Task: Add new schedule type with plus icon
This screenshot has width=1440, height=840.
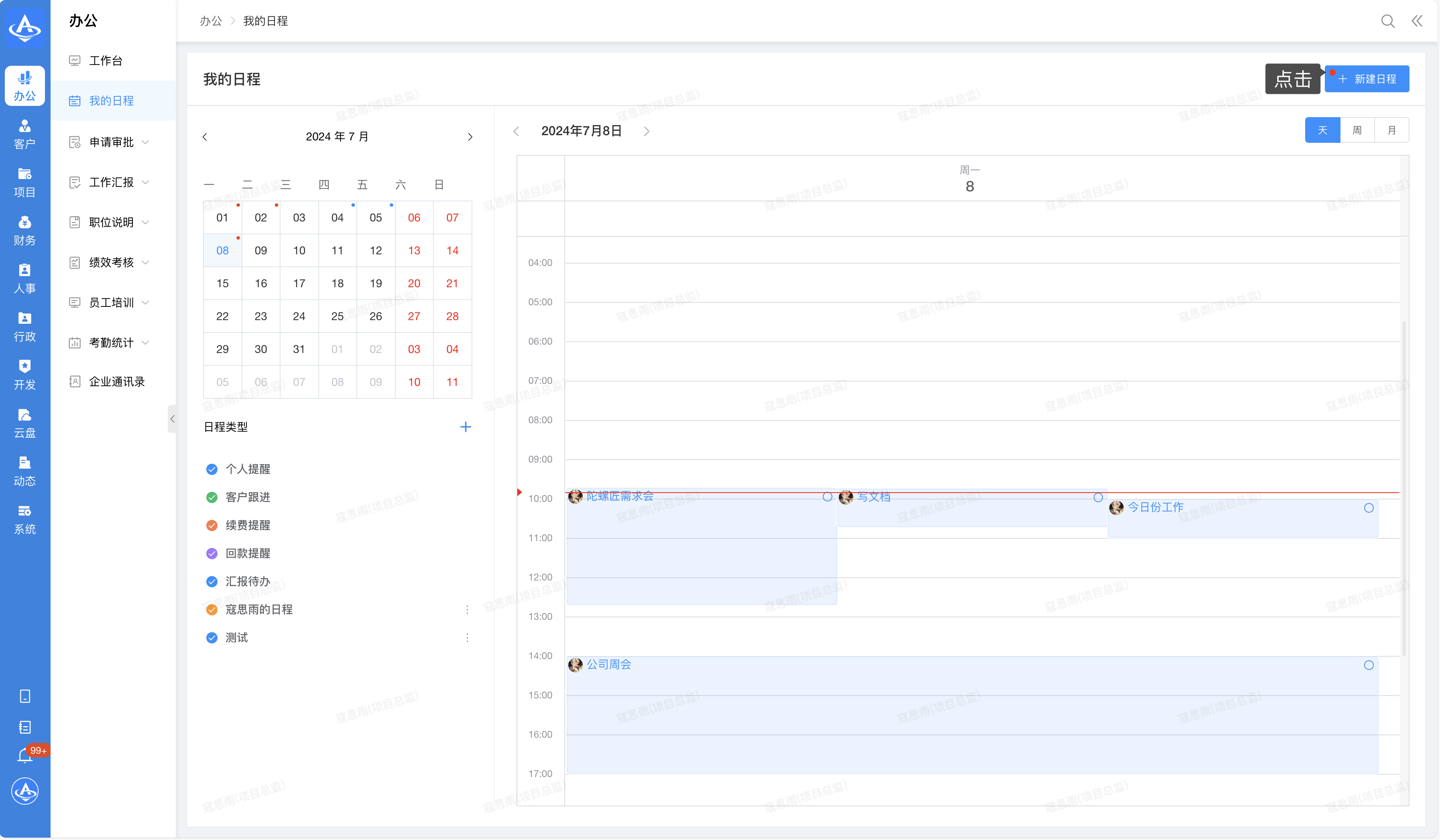Action: (x=465, y=426)
